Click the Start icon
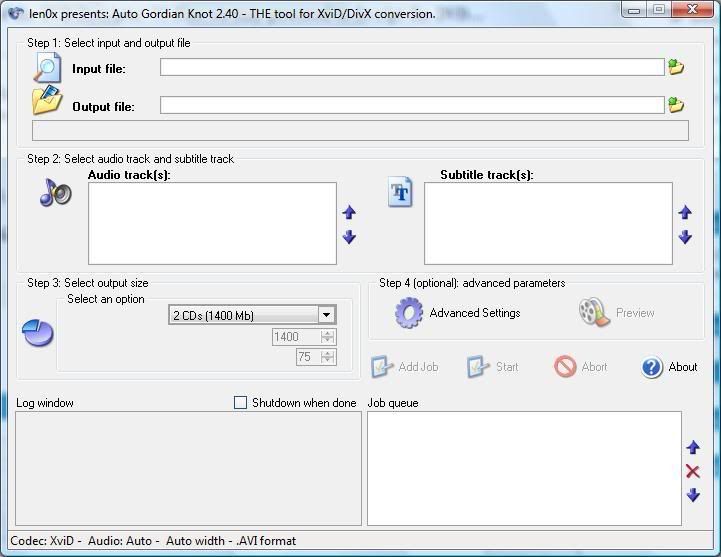Viewport: 721px width, 557px height. pyautogui.click(x=478, y=367)
